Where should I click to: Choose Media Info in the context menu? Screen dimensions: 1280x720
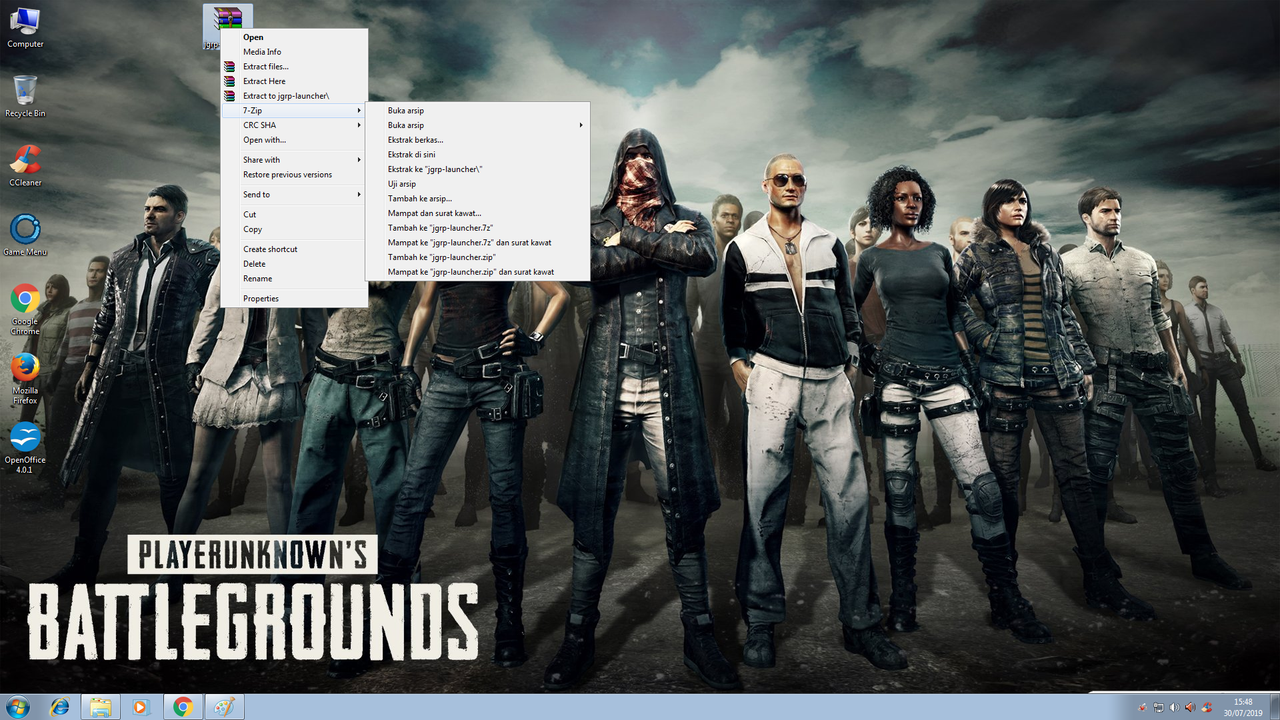click(x=294, y=52)
